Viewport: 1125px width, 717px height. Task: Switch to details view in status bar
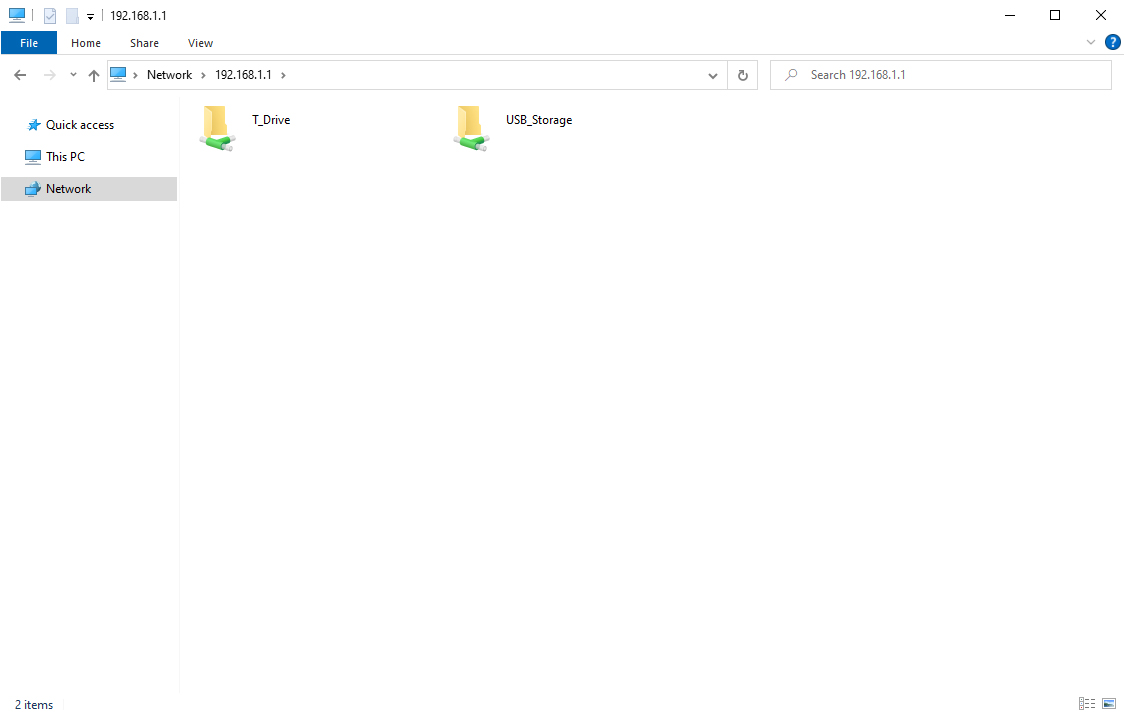tap(1087, 704)
